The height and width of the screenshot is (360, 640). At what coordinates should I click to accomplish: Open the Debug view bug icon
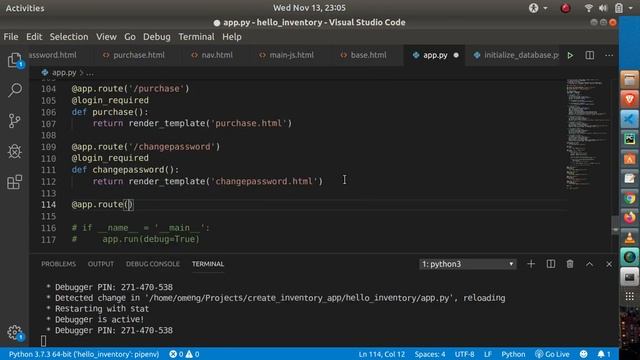point(15,151)
